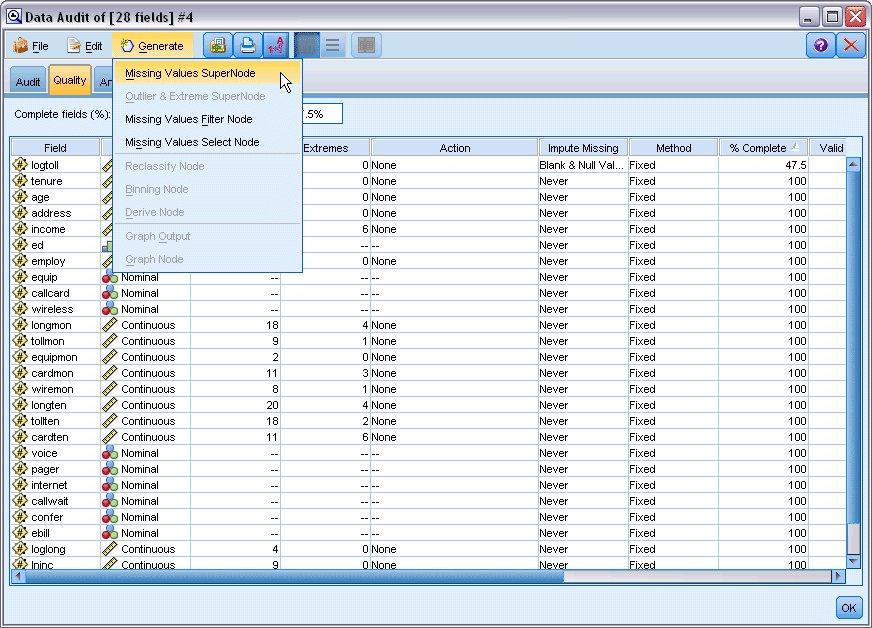Click the Nominal measurement icon in equip row
The image size is (872, 628).
(x=110, y=277)
